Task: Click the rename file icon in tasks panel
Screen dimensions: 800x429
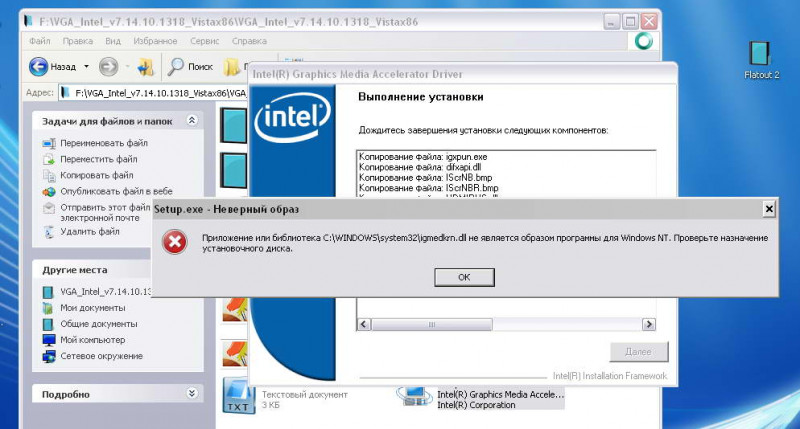Action: [x=49, y=143]
